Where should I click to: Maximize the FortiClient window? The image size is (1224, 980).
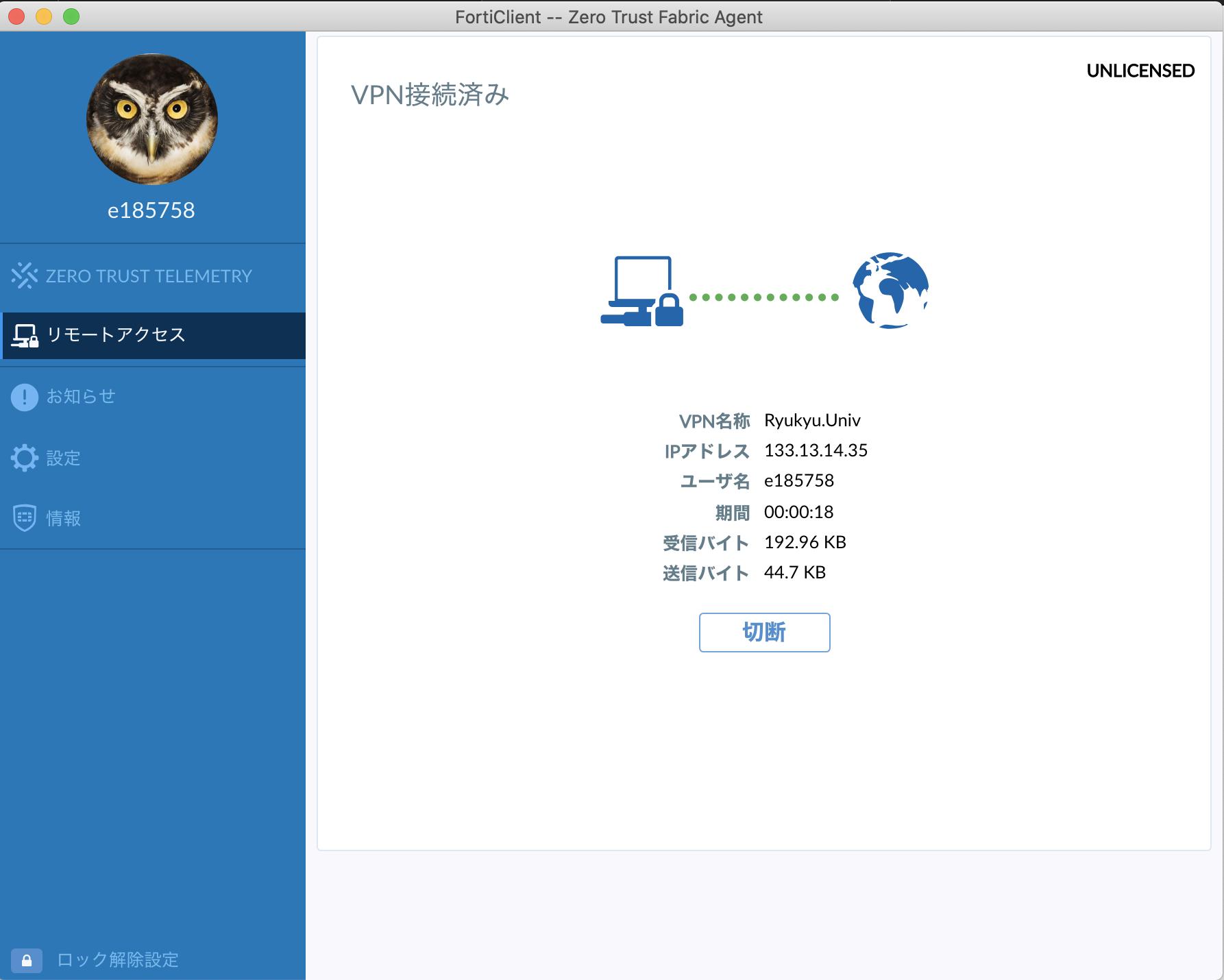(x=71, y=16)
